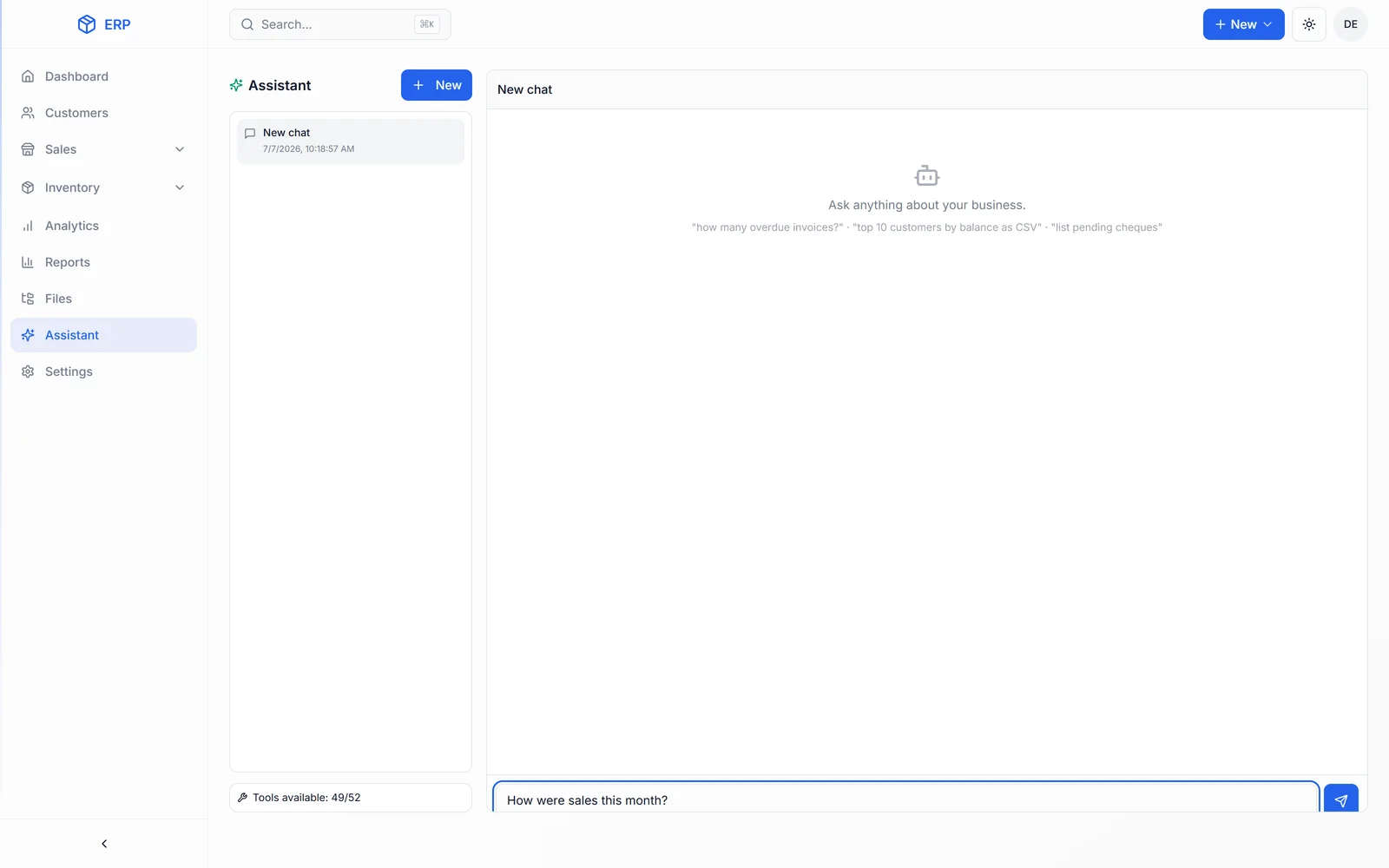This screenshot has width=1389, height=868.
Task: Start a new assistant chat
Action: [x=437, y=85]
